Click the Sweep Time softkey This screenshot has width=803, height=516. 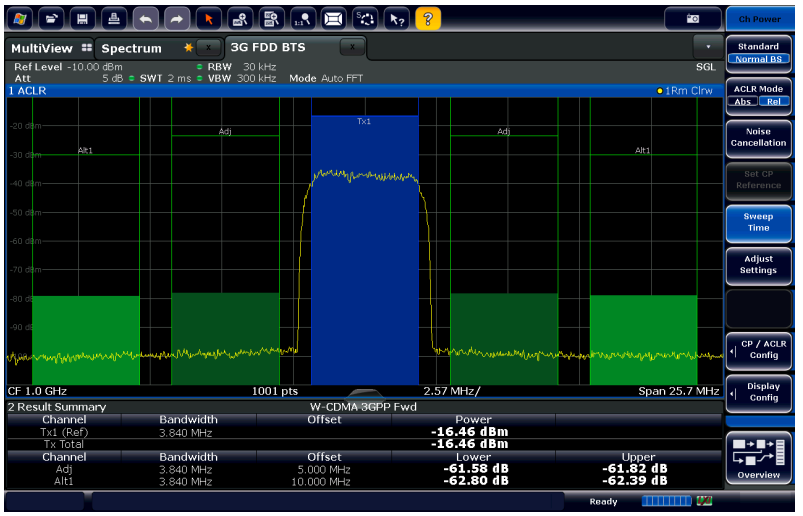(758, 223)
